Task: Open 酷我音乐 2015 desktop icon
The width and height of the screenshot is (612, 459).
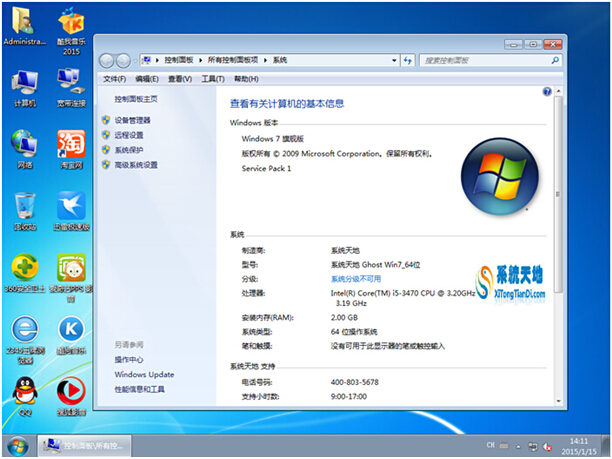Action: tap(70, 22)
